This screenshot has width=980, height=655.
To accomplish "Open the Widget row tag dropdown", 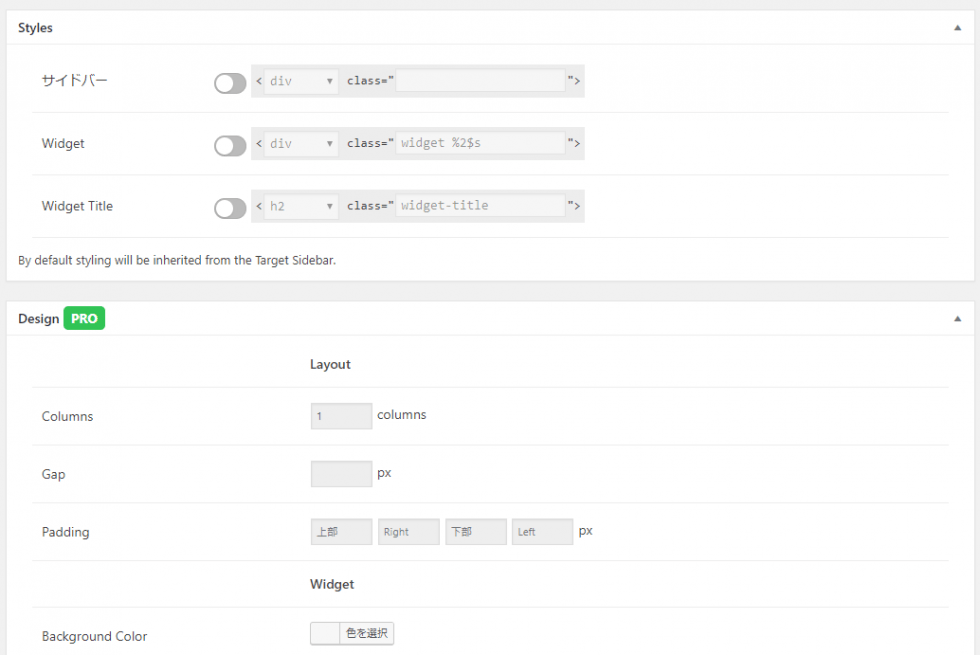I will pyautogui.click(x=302, y=144).
